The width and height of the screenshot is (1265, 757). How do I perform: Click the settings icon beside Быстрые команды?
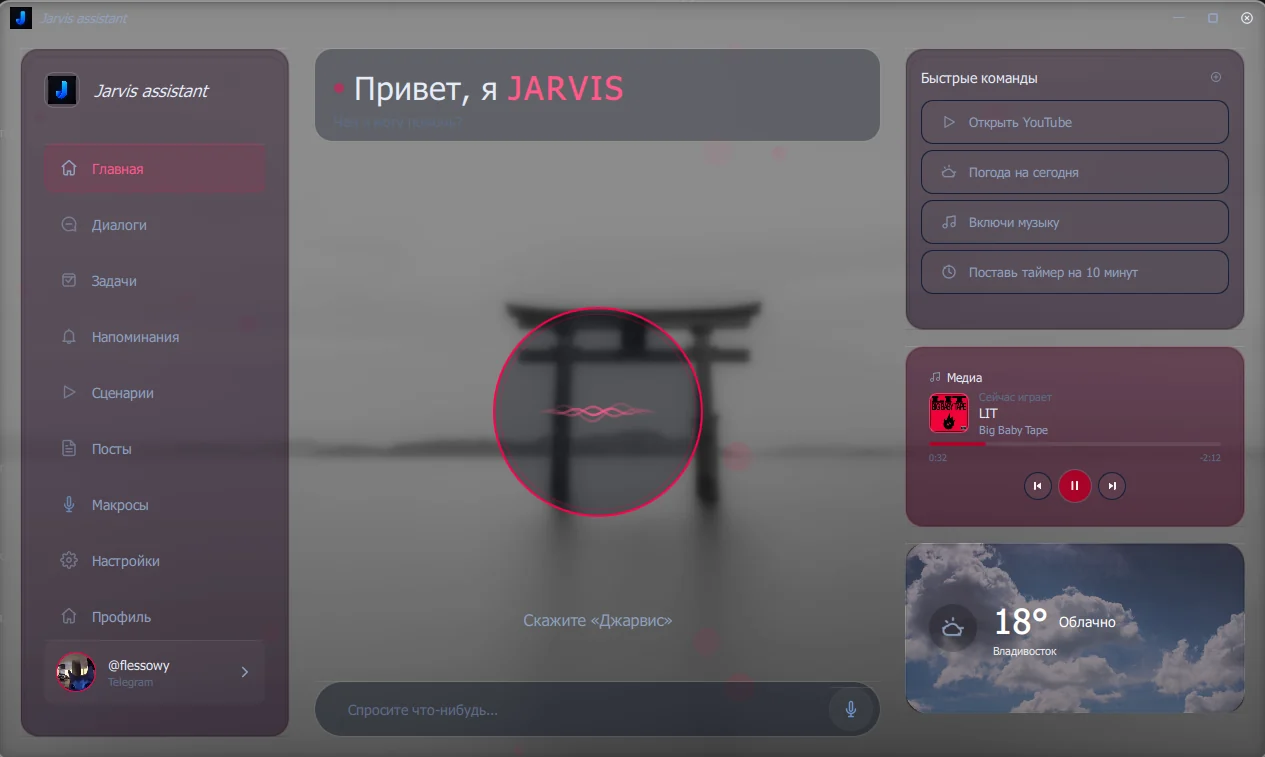(1216, 77)
